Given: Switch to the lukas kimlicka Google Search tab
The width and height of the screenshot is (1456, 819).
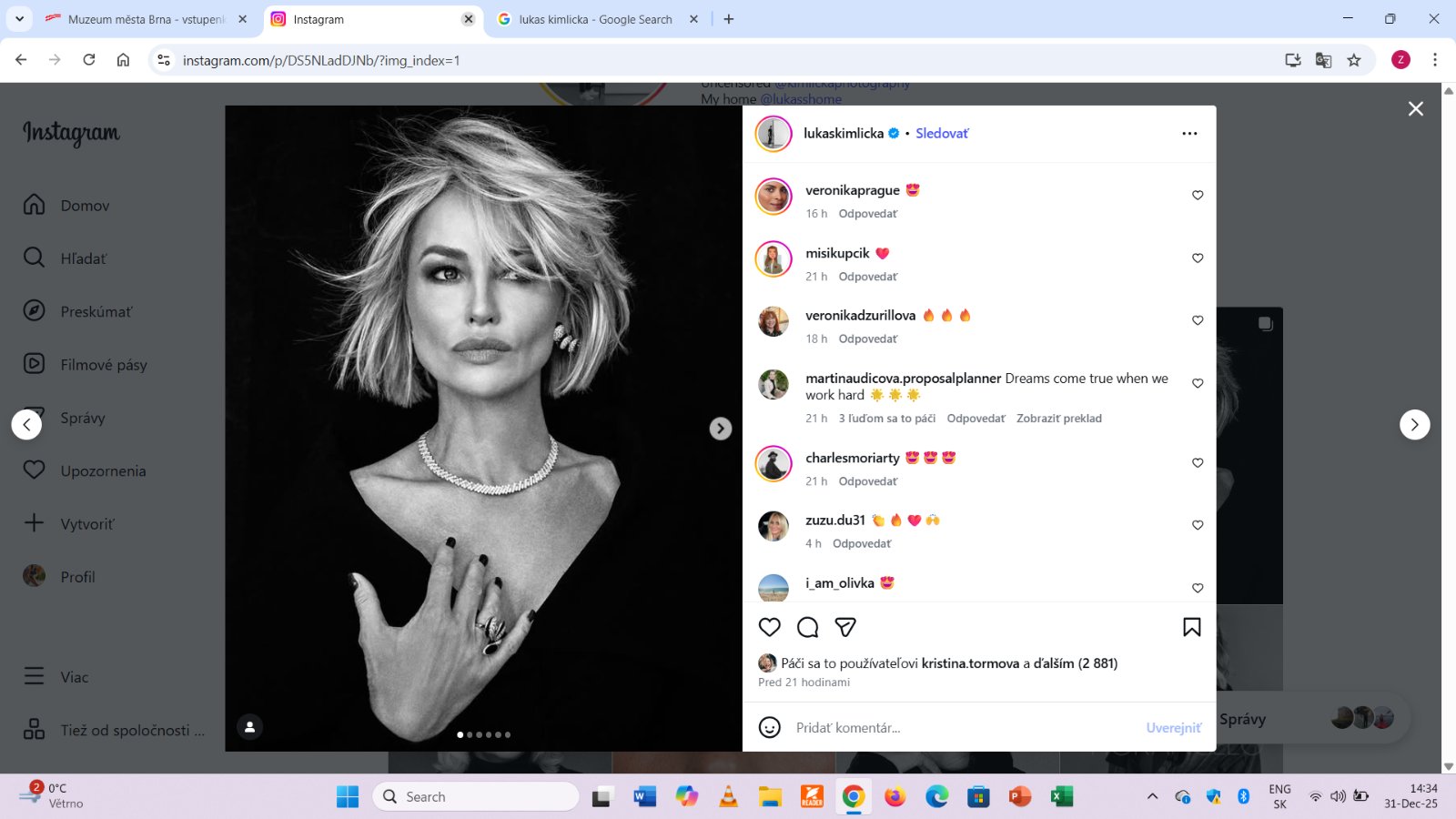Looking at the screenshot, I should coord(594,19).
